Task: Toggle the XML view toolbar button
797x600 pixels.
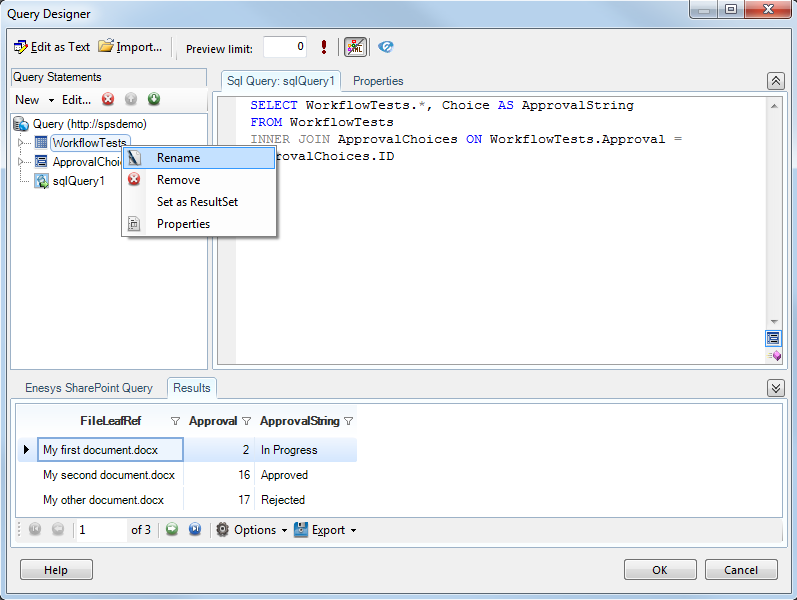Action: [355, 47]
